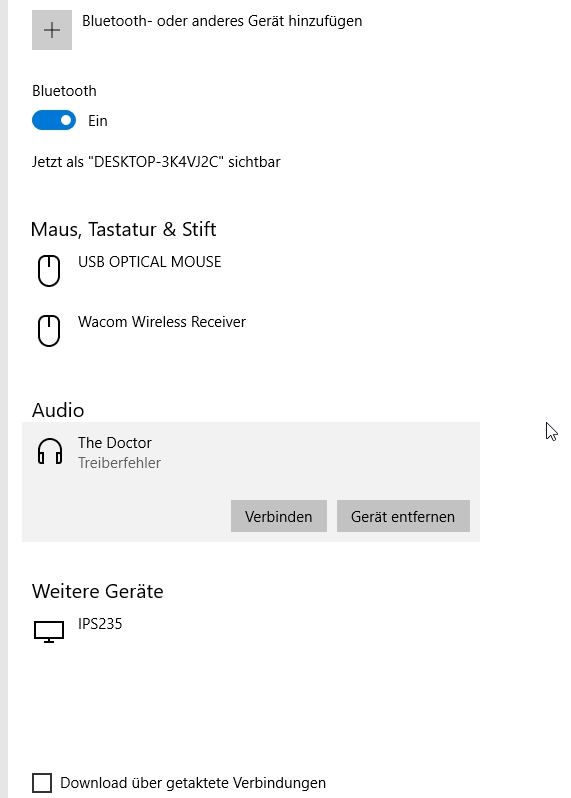Enable Download über getaktete Verbindungen checkbox
Image resolution: width=571 pixels, height=798 pixels.
point(42,783)
